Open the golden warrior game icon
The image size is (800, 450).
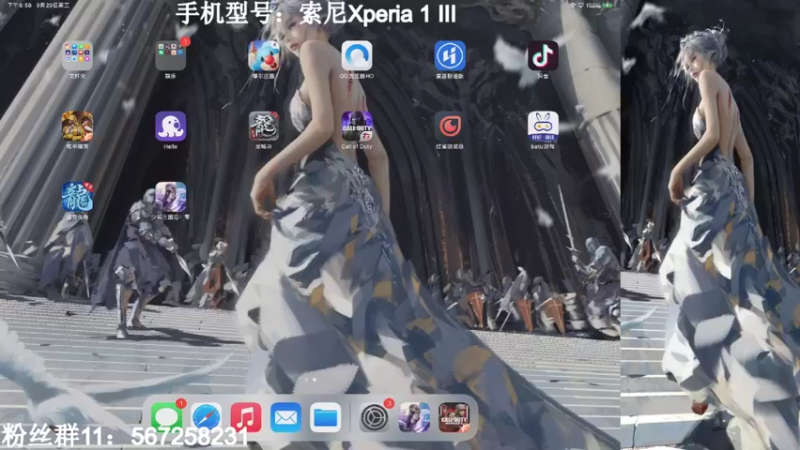coord(77,126)
